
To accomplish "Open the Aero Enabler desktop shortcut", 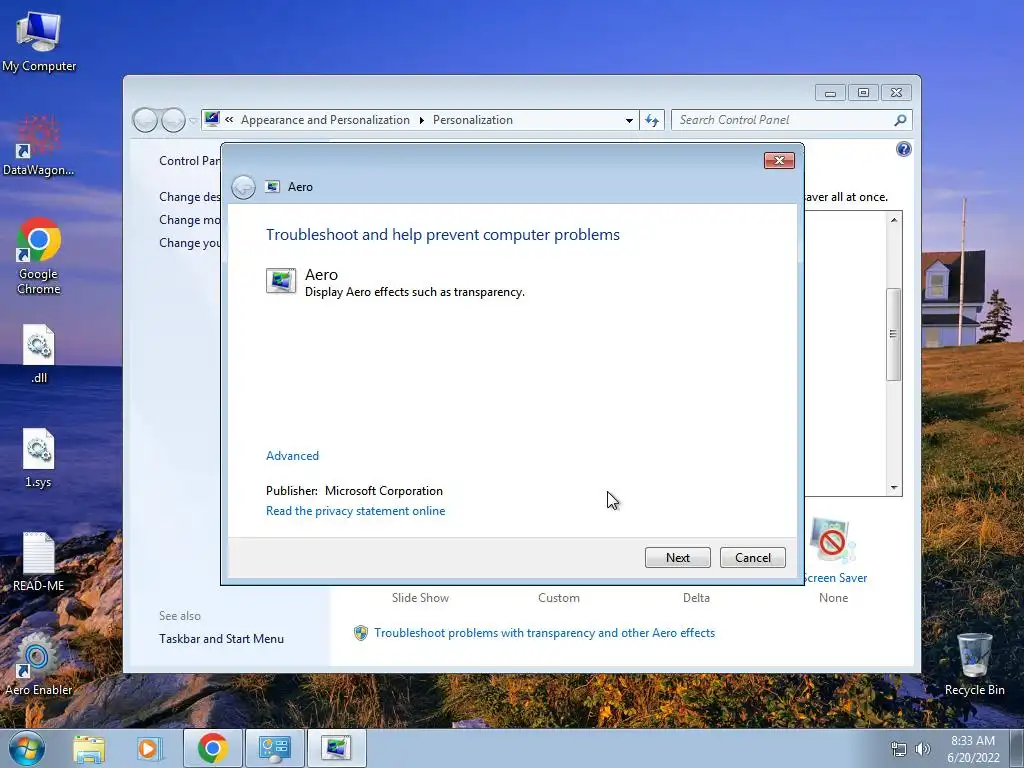I will pos(39,665).
